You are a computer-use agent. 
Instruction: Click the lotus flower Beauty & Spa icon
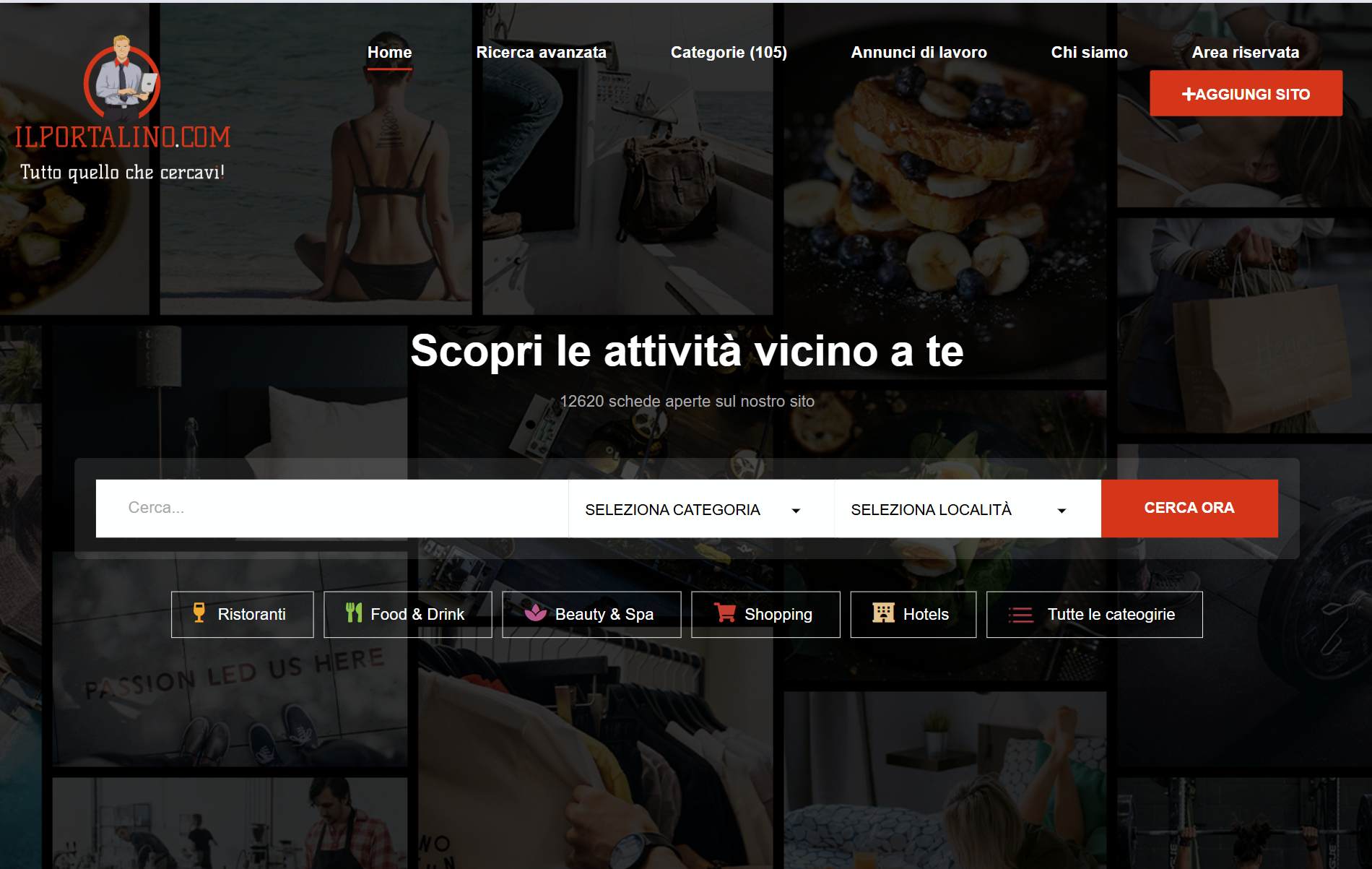click(536, 613)
